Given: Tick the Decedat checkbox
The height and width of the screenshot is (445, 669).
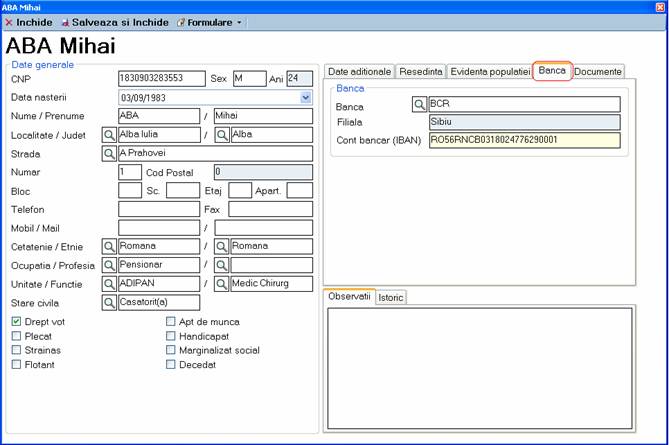Looking at the screenshot, I should click(x=171, y=365).
